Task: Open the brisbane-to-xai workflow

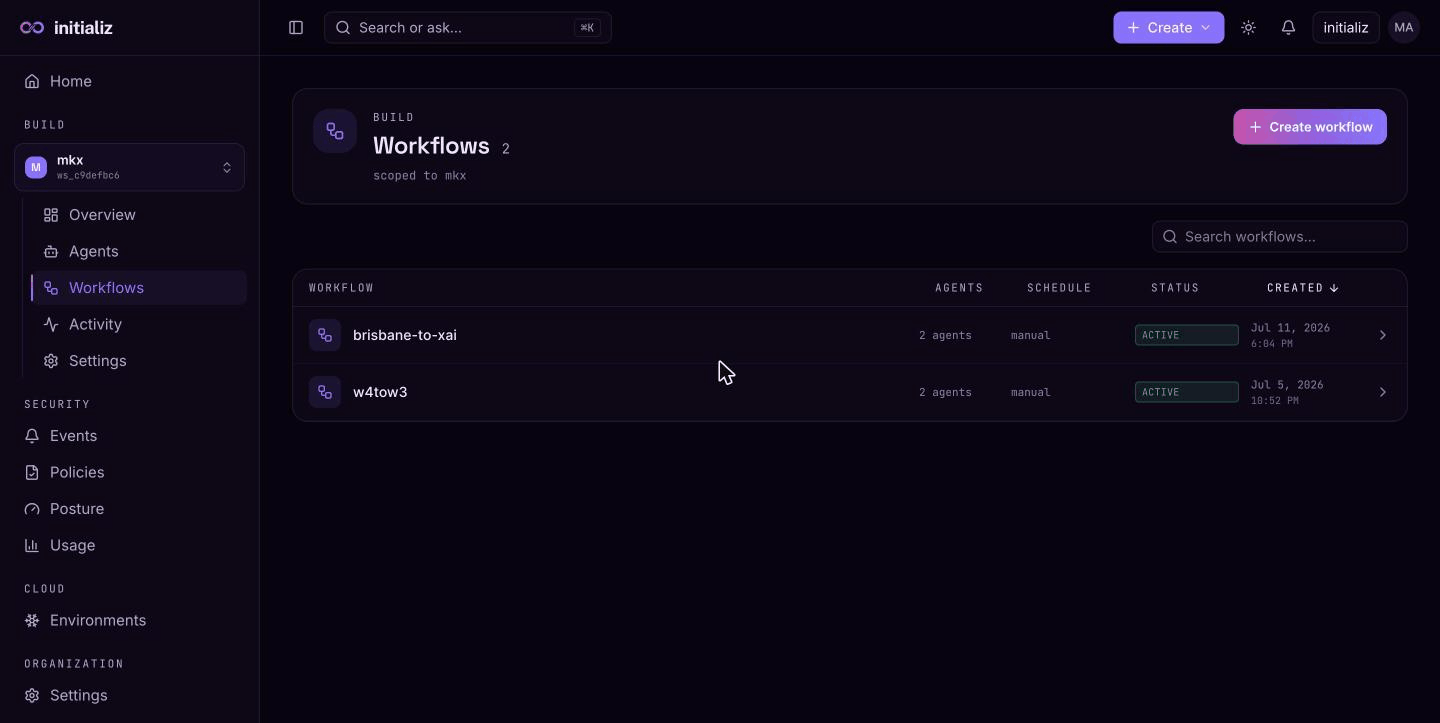Action: pyautogui.click(x=850, y=335)
